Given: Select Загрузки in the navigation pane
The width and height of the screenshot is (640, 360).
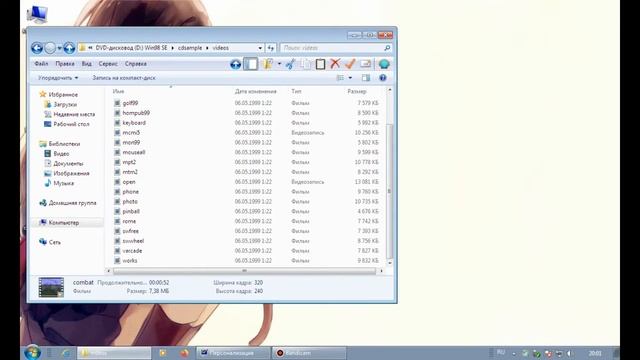Looking at the screenshot, I should coord(60,104).
